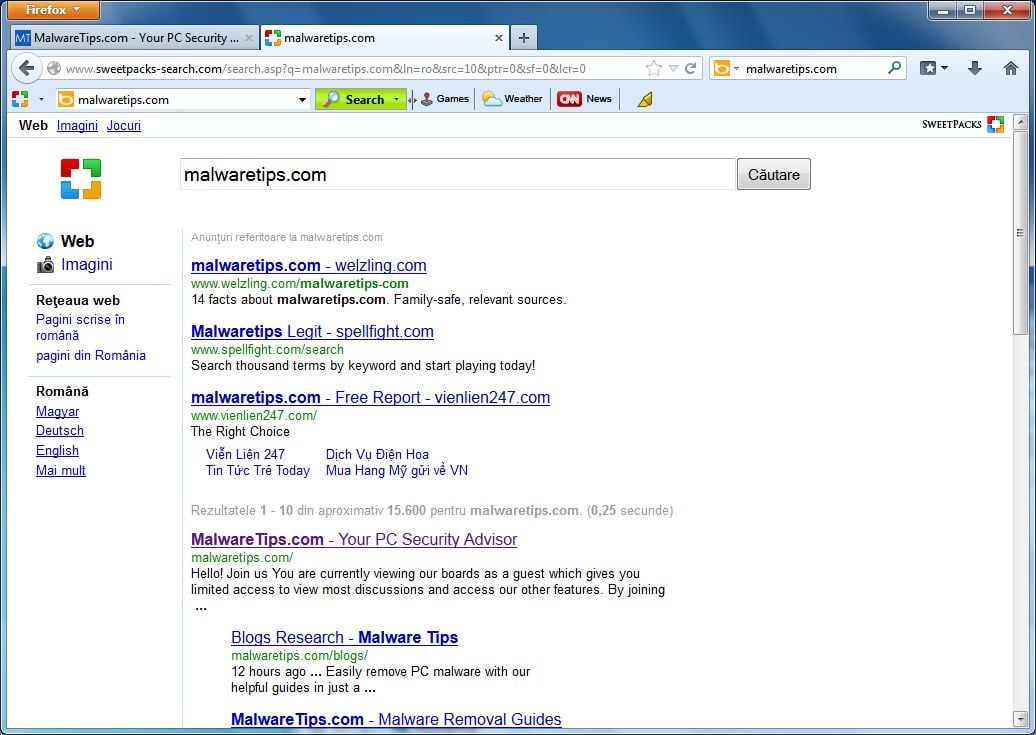Reload the page with the refresh icon
The height and width of the screenshot is (735, 1036).
[x=690, y=68]
